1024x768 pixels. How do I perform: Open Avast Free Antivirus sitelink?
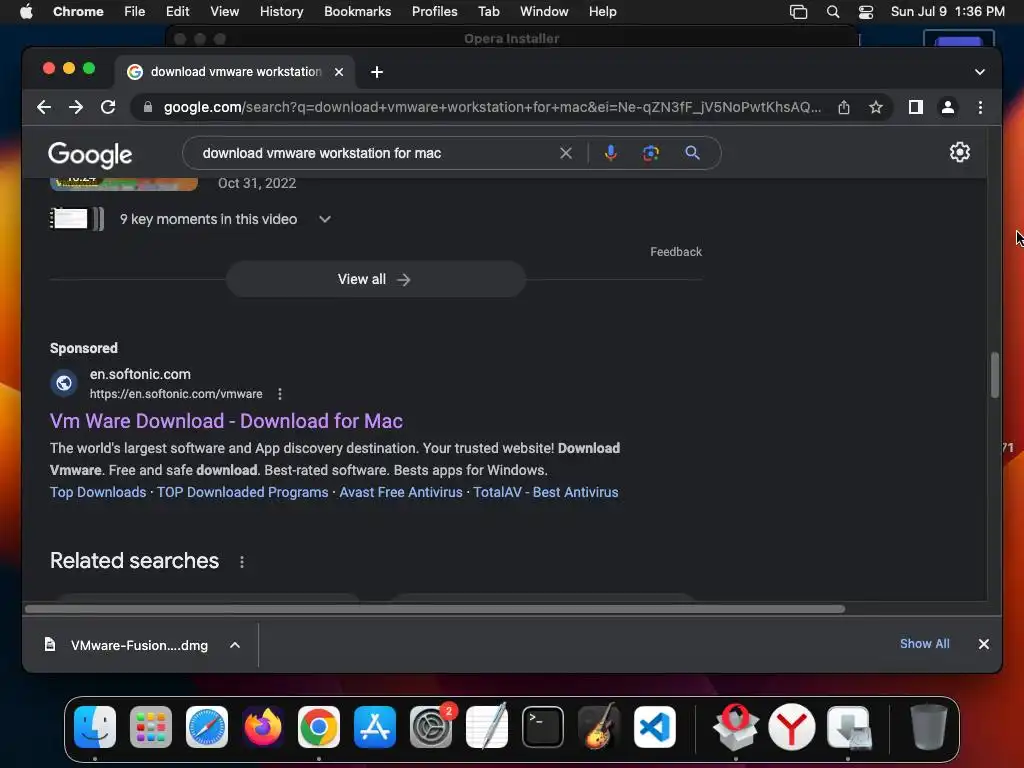click(x=400, y=492)
